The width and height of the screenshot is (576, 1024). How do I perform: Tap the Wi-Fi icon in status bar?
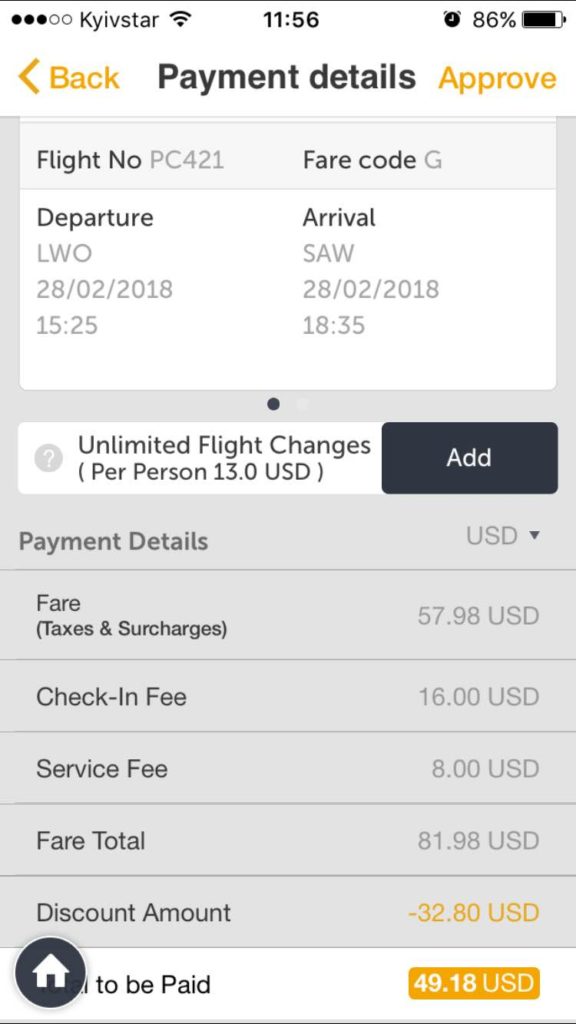click(178, 20)
